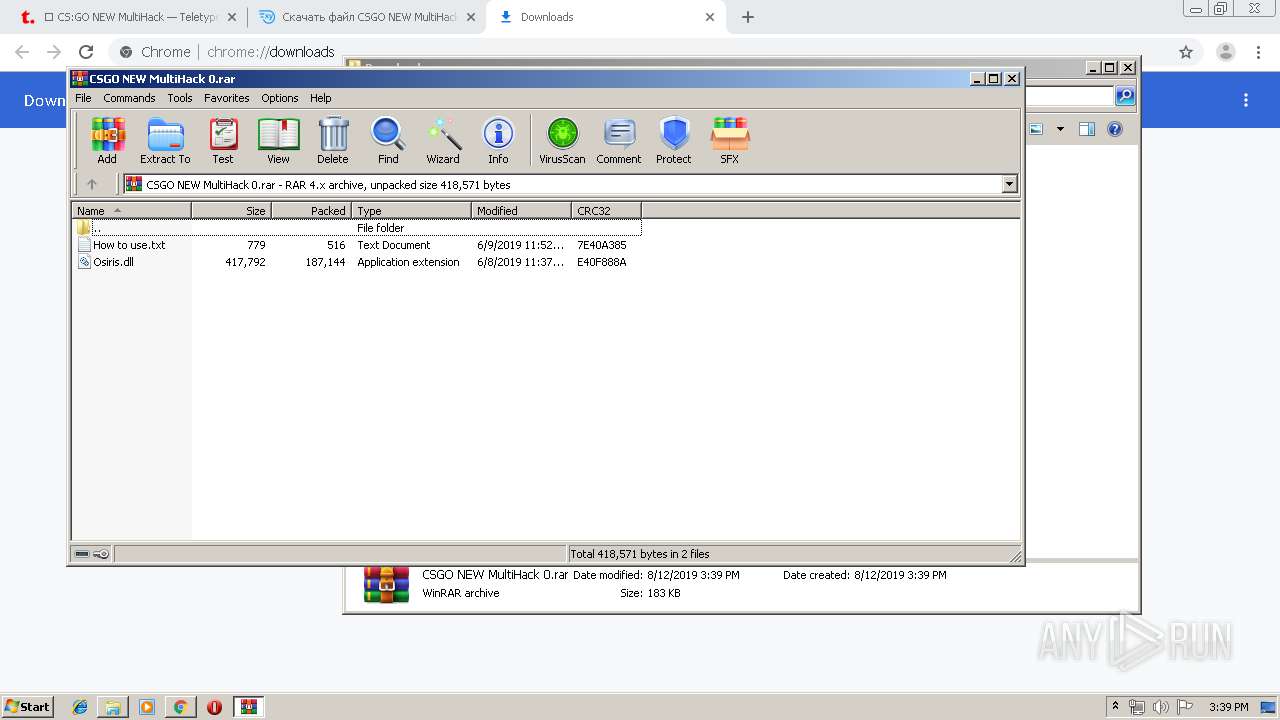Viewport: 1280px width, 720px height.
Task: Expand the Explorer view options dropdown
Action: coord(1060,129)
